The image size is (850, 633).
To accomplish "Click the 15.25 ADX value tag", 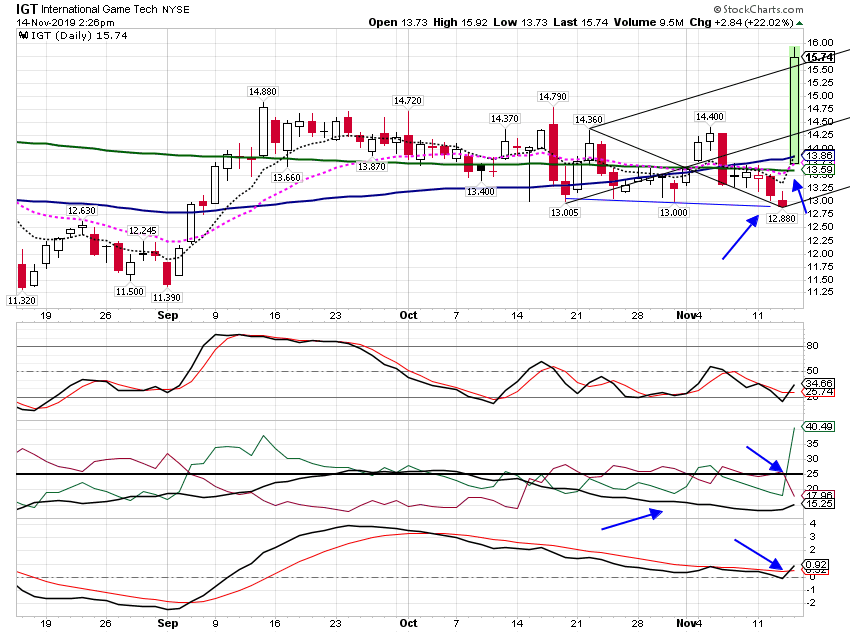I will pos(819,503).
